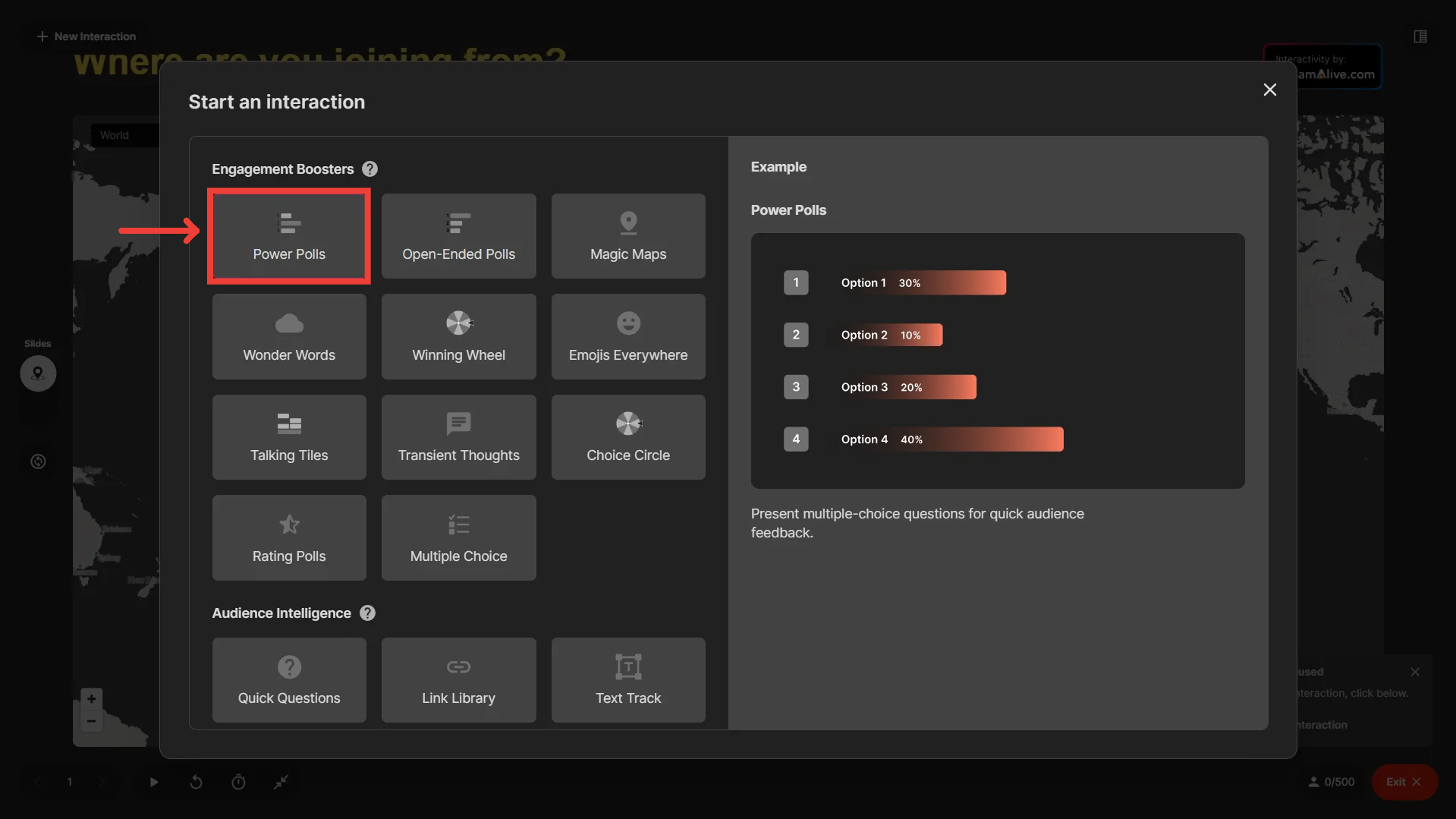The image size is (1456, 819).
Task: Show help for Audience Intelligence
Action: point(367,613)
